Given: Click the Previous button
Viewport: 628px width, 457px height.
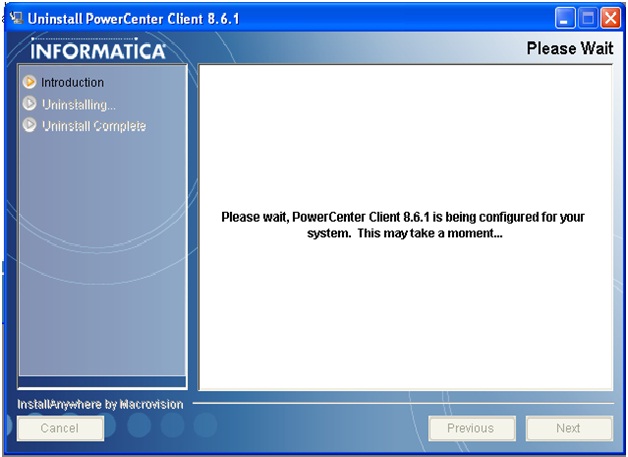Looking at the screenshot, I should tap(471, 428).
